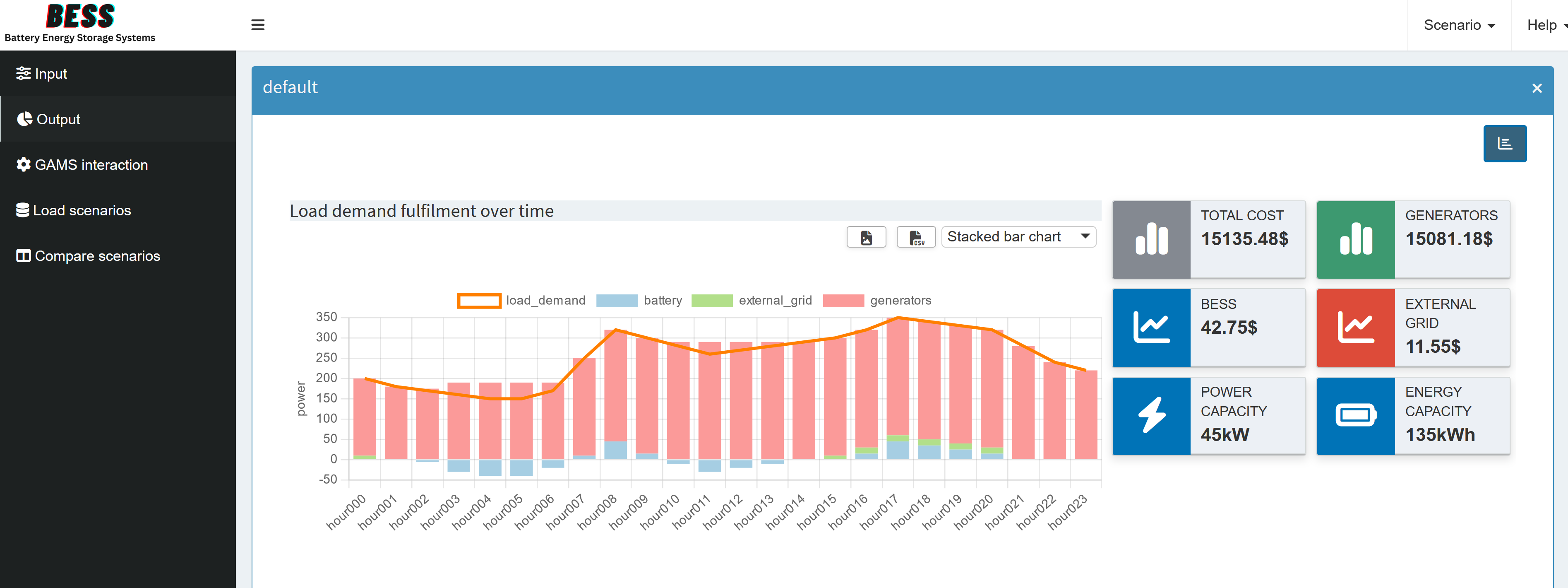Click the Total Cost bar chart icon

pyautogui.click(x=1151, y=239)
